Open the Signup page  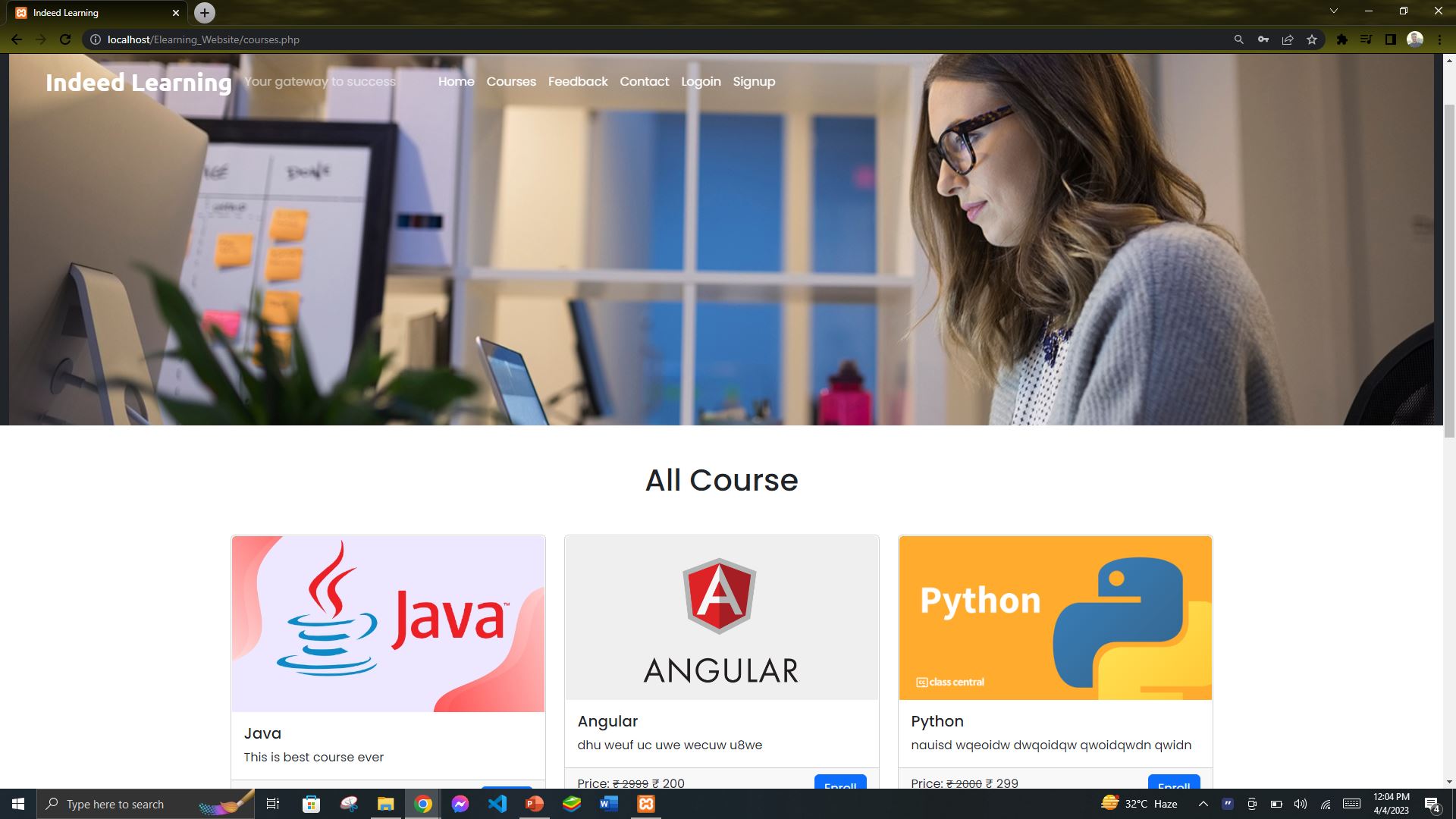[754, 81]
